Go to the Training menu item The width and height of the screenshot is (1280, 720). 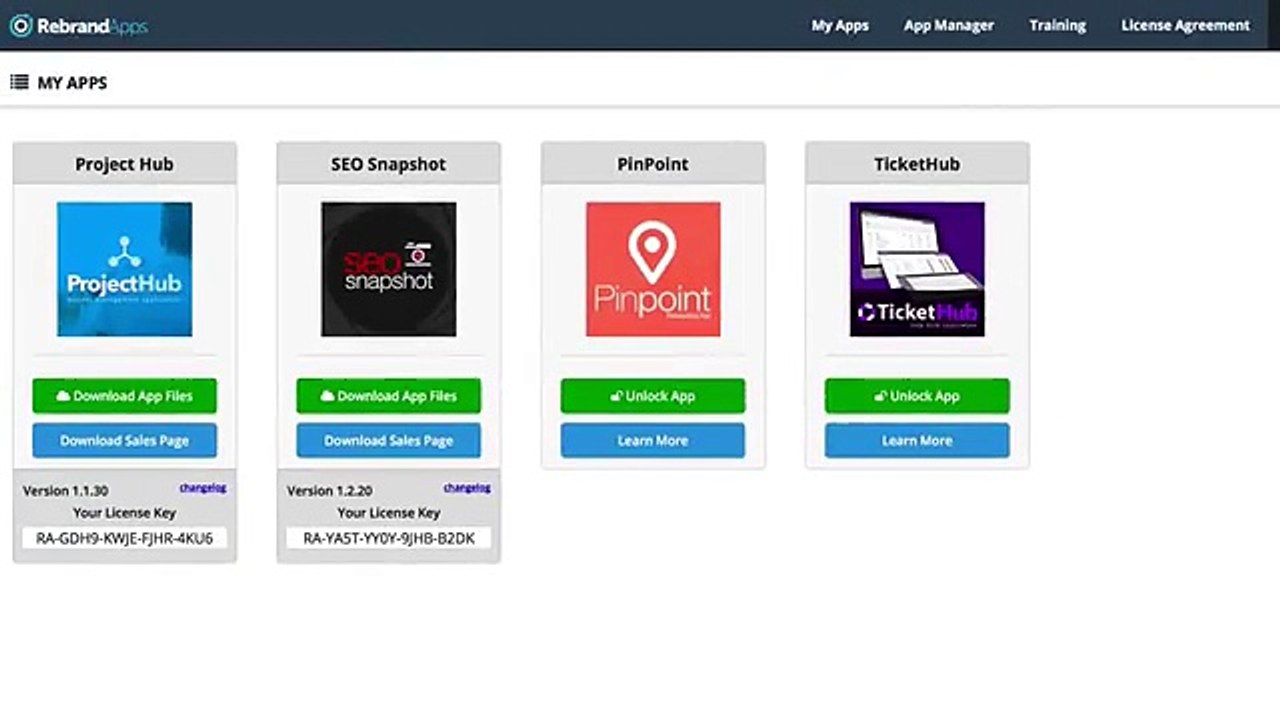[1058, 26]
